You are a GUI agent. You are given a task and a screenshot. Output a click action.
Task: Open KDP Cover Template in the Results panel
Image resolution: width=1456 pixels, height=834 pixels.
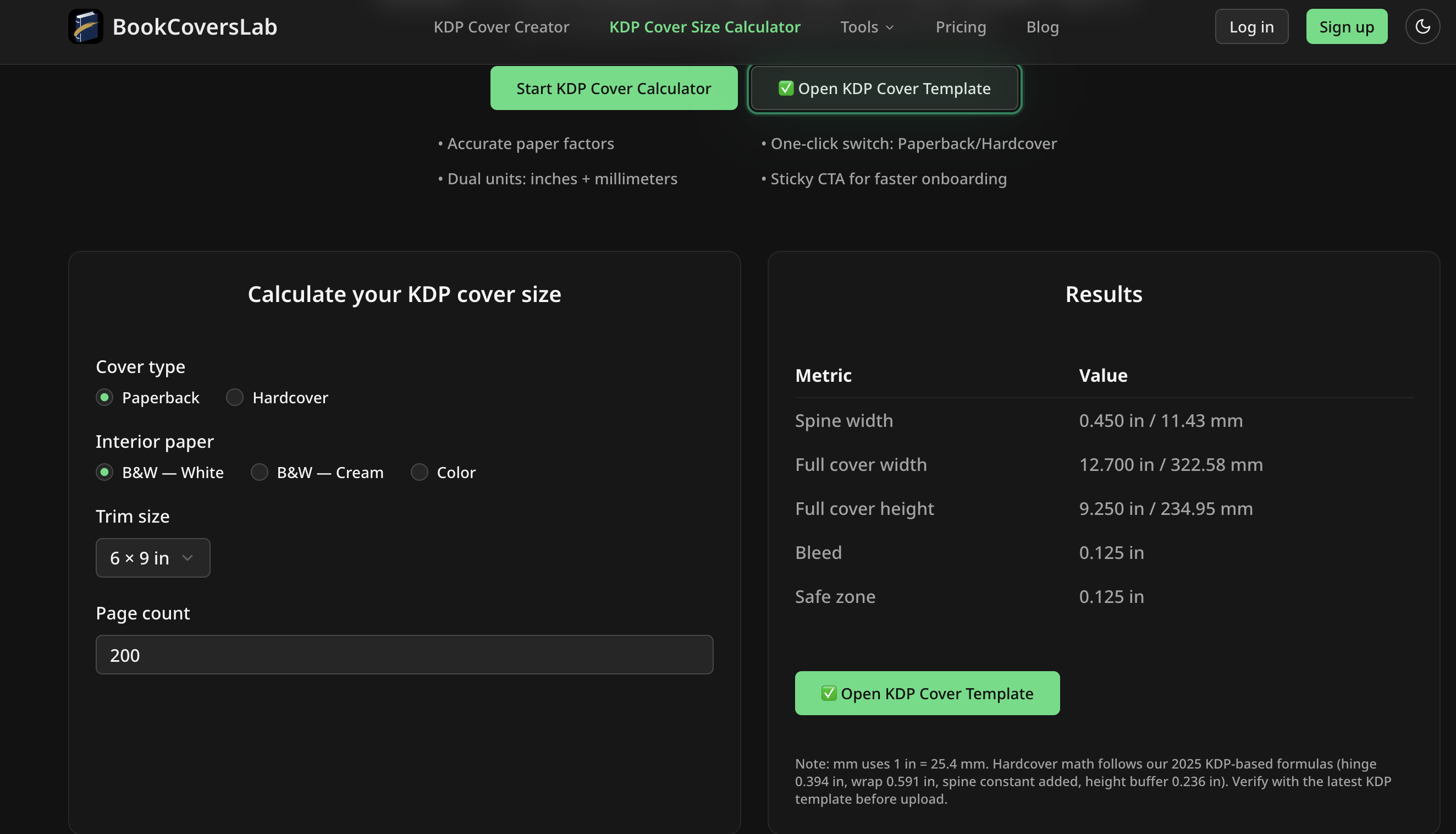[x=927, y=693]
